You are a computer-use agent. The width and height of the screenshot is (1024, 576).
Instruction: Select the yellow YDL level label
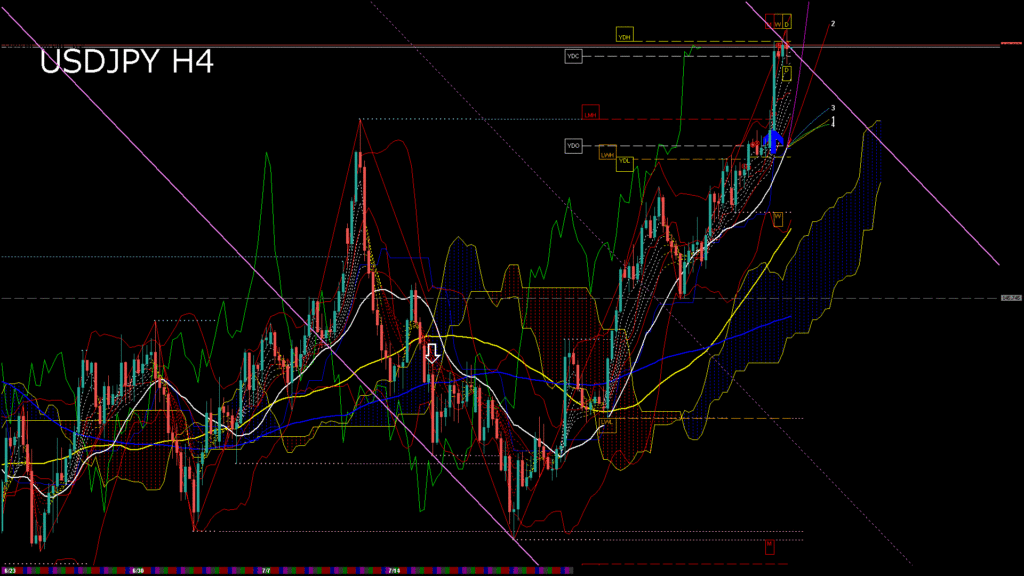pyautogui.click(x=624, y=163)
